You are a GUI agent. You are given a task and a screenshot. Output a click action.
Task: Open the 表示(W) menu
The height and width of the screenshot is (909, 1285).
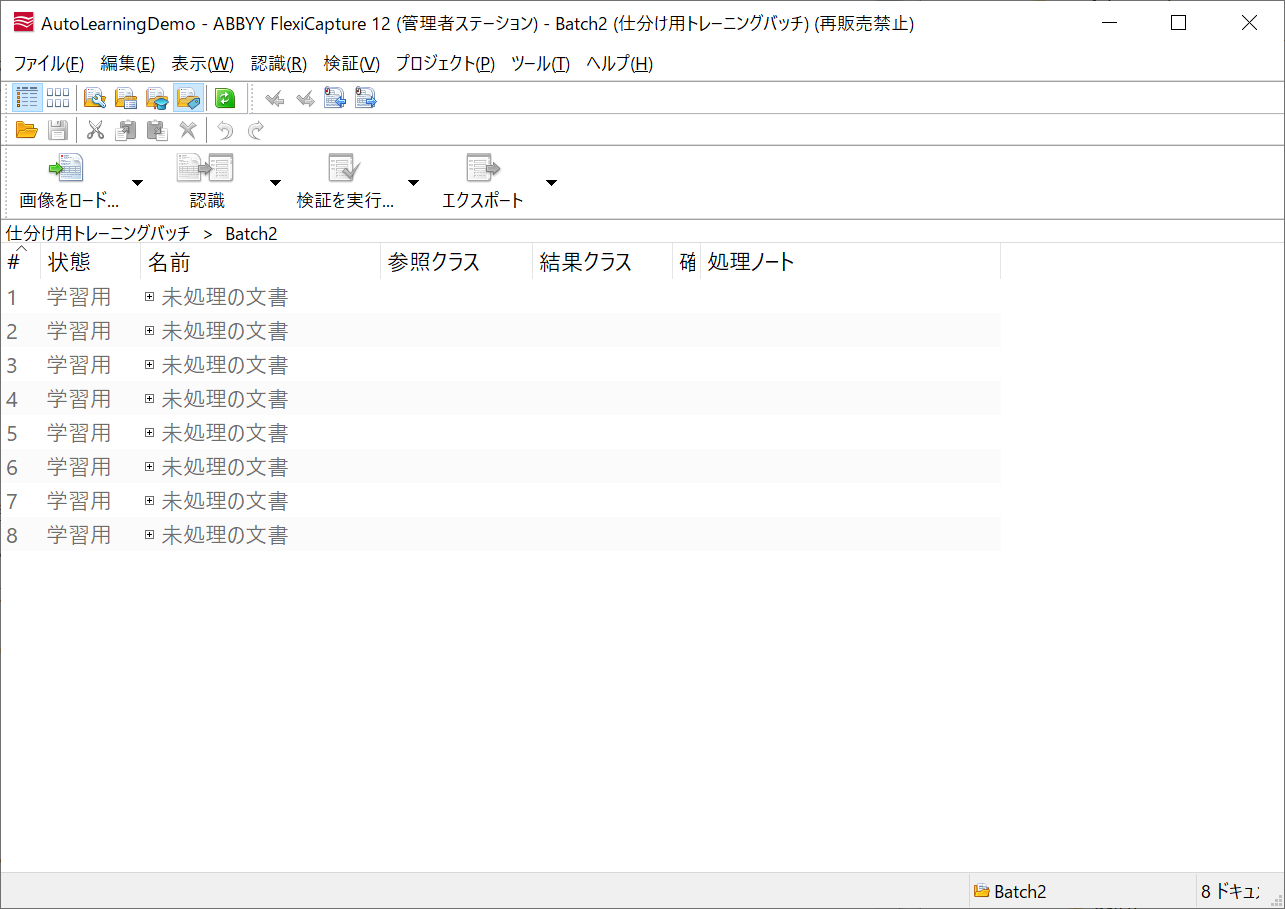tap(203, 64)
